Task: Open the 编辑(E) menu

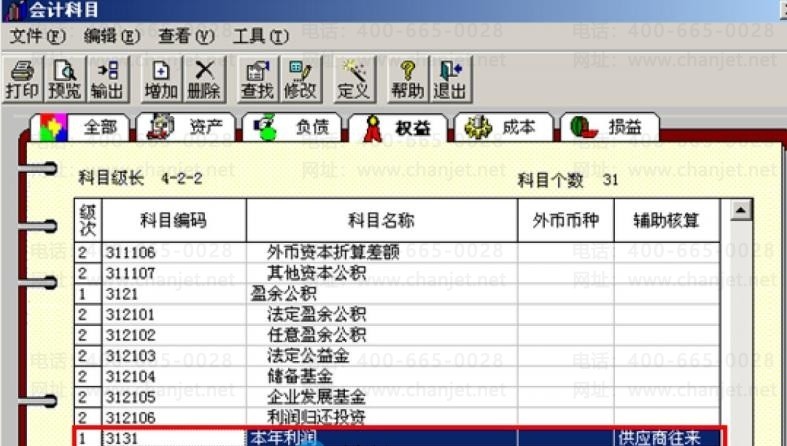Action: [x=111, y=36]
